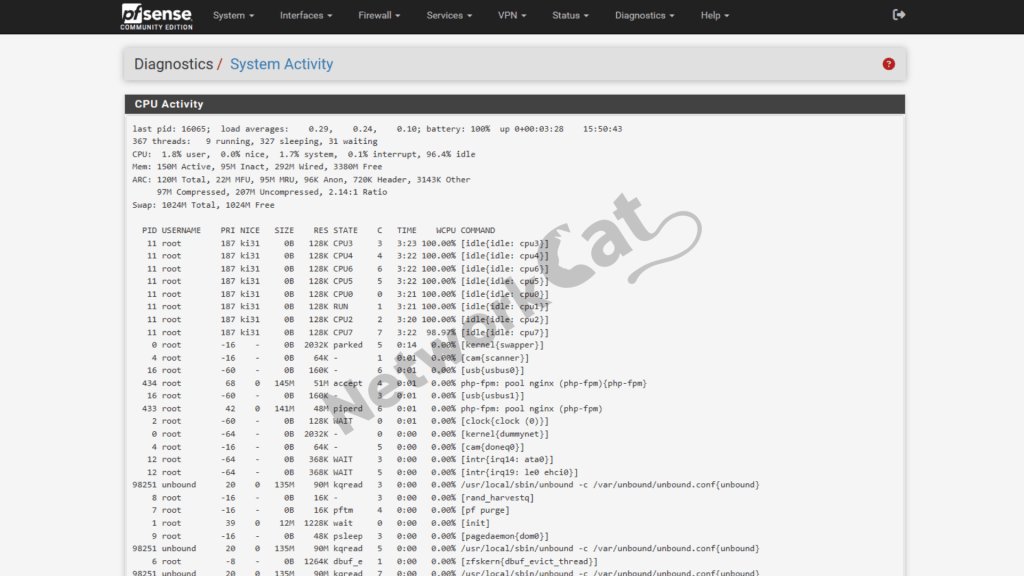Open the Help menu
The width and height of the screenshot is (1024, 576).
(714, 16)
